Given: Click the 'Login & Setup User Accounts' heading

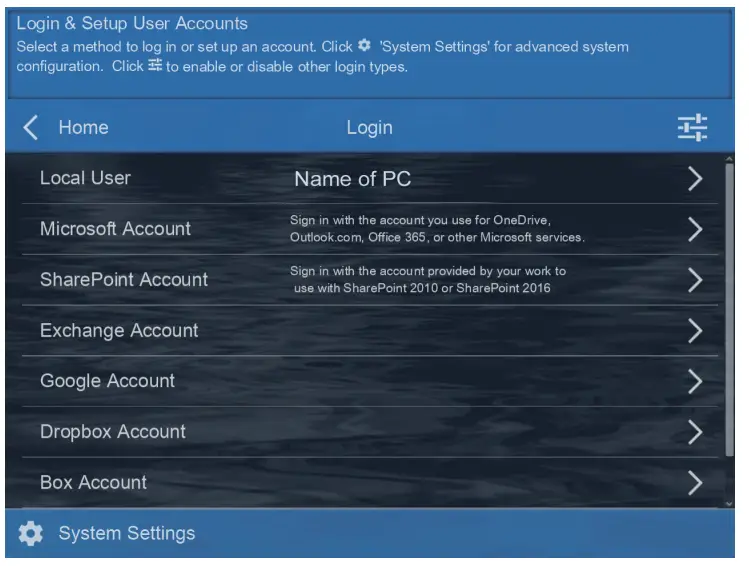Looking at the screenshot, I should point(132,23).
